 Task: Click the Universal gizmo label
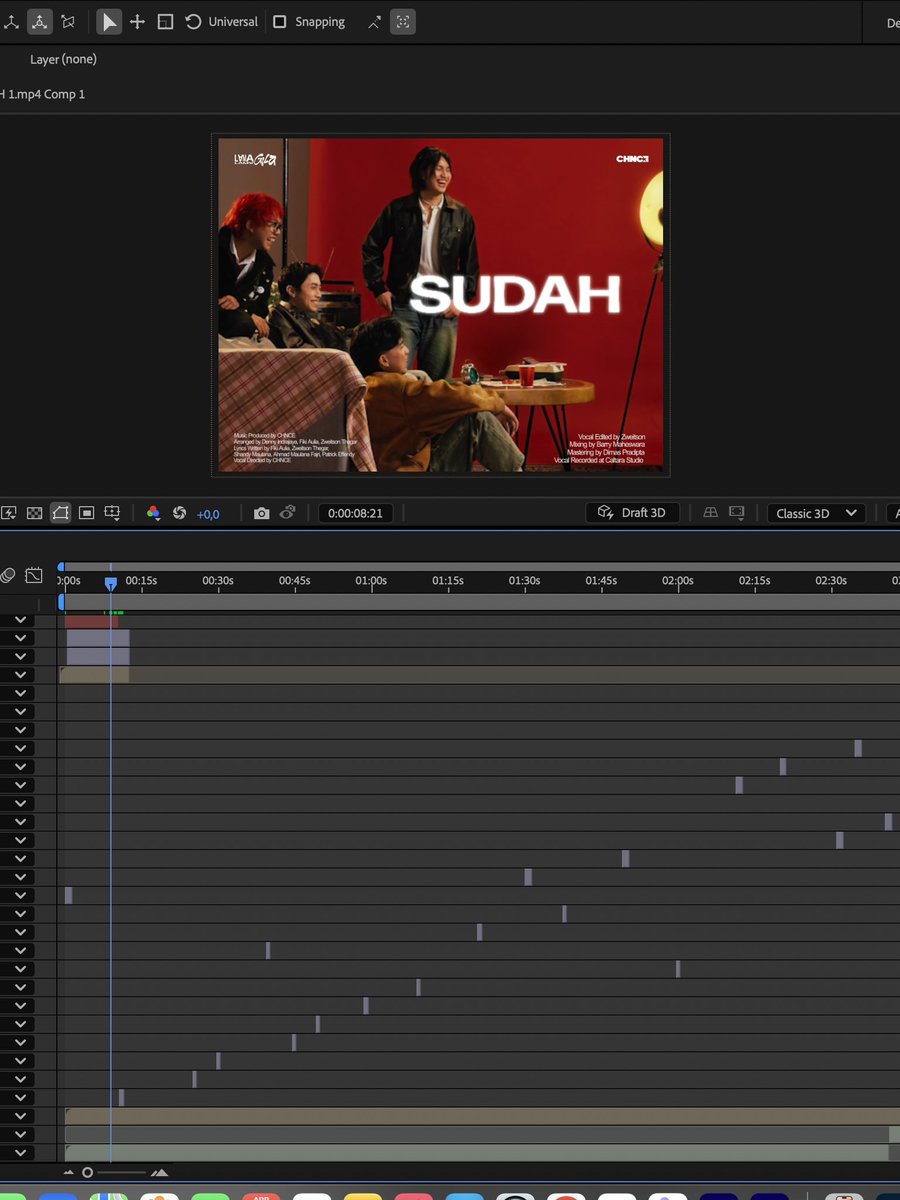pyautogui.click(x=233, y=21)
